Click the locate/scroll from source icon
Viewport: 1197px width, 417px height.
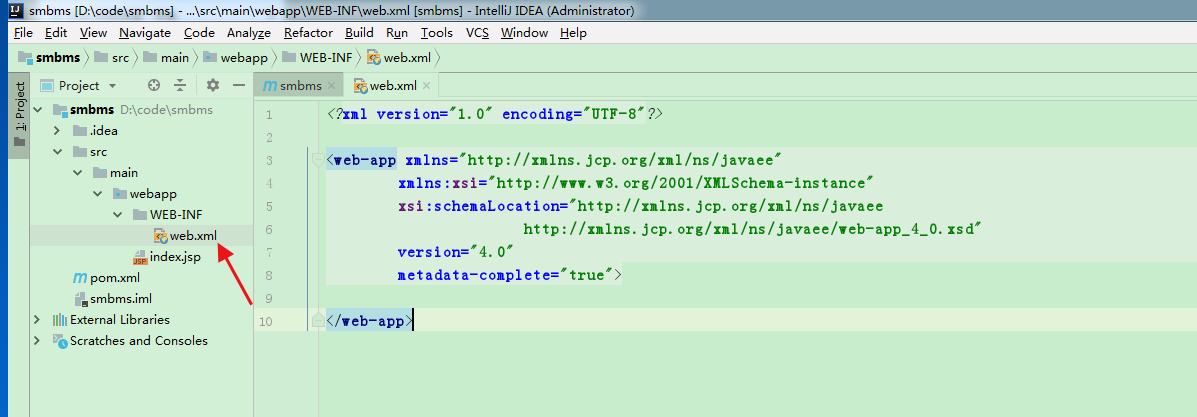153,86
